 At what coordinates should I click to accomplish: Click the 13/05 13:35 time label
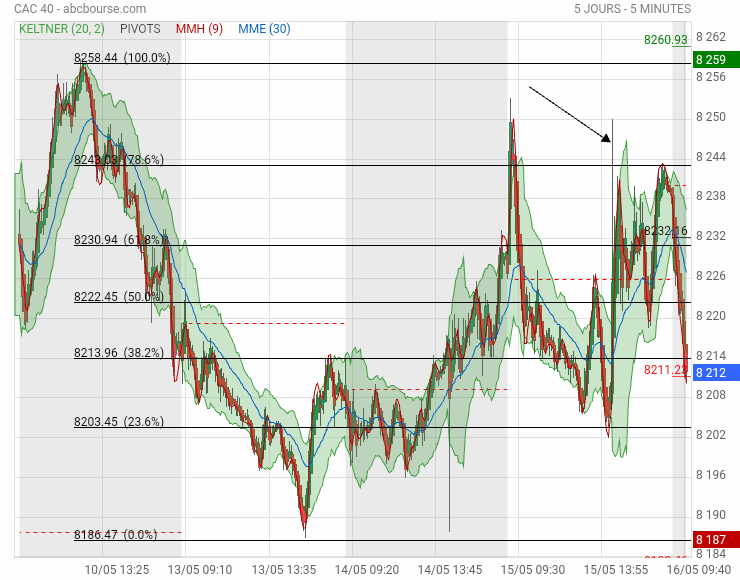pyautogui.click(x=284, y=570)
